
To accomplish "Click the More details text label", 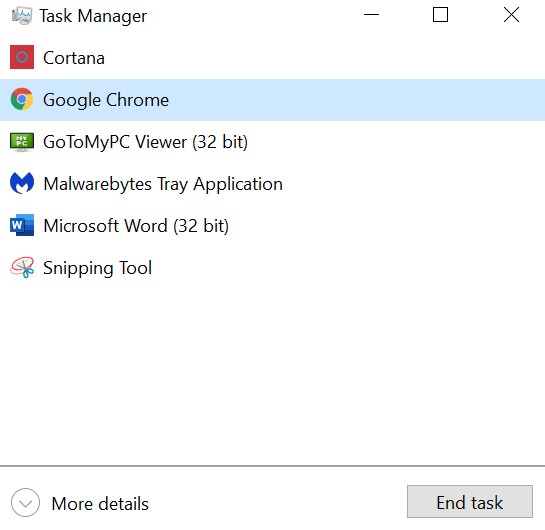I will point(100,504).
